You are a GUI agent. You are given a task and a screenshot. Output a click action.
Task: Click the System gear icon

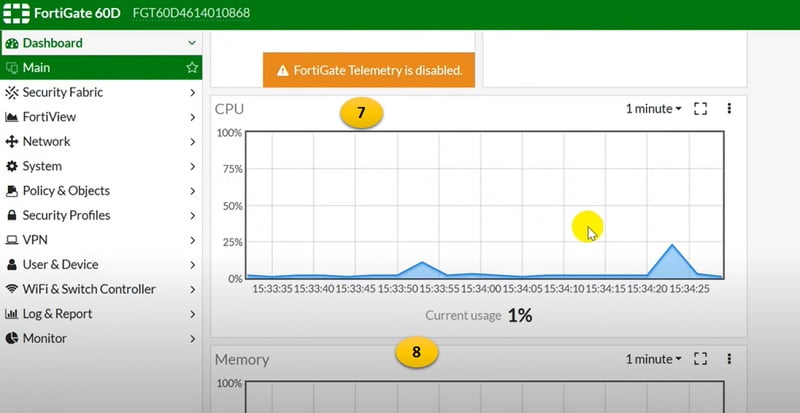click(12, 166)
